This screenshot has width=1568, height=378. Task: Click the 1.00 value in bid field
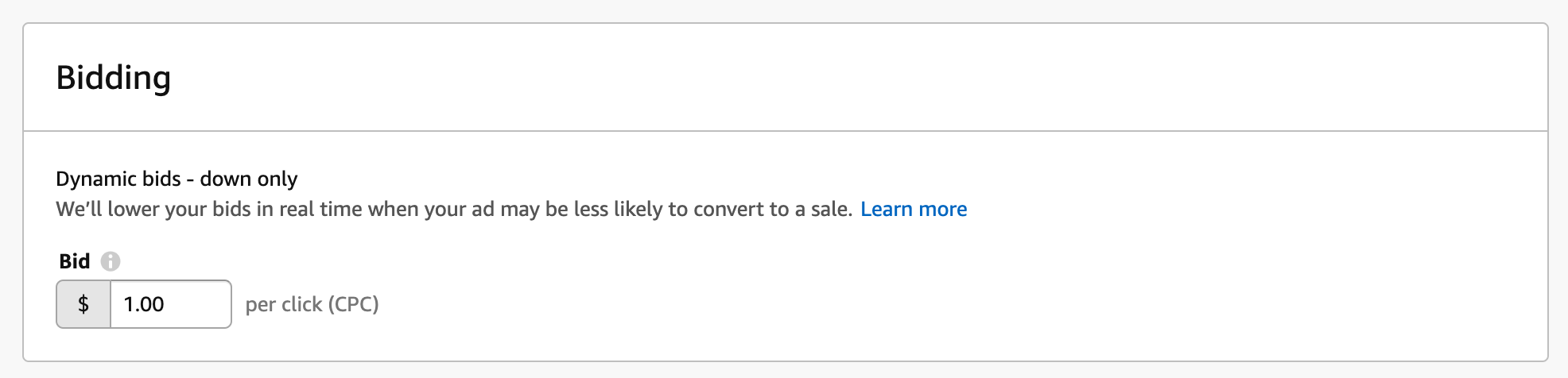pos(144,304)
